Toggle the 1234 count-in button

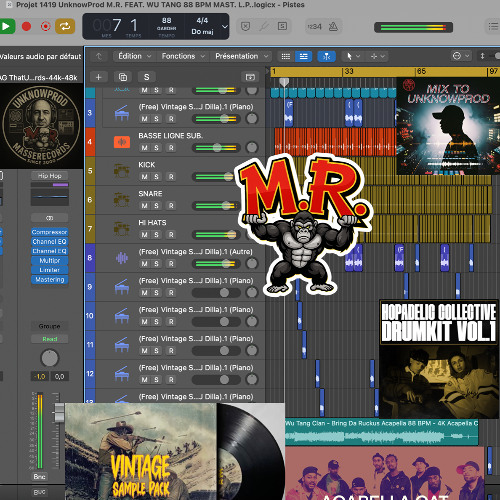click(x=314, y=27)
